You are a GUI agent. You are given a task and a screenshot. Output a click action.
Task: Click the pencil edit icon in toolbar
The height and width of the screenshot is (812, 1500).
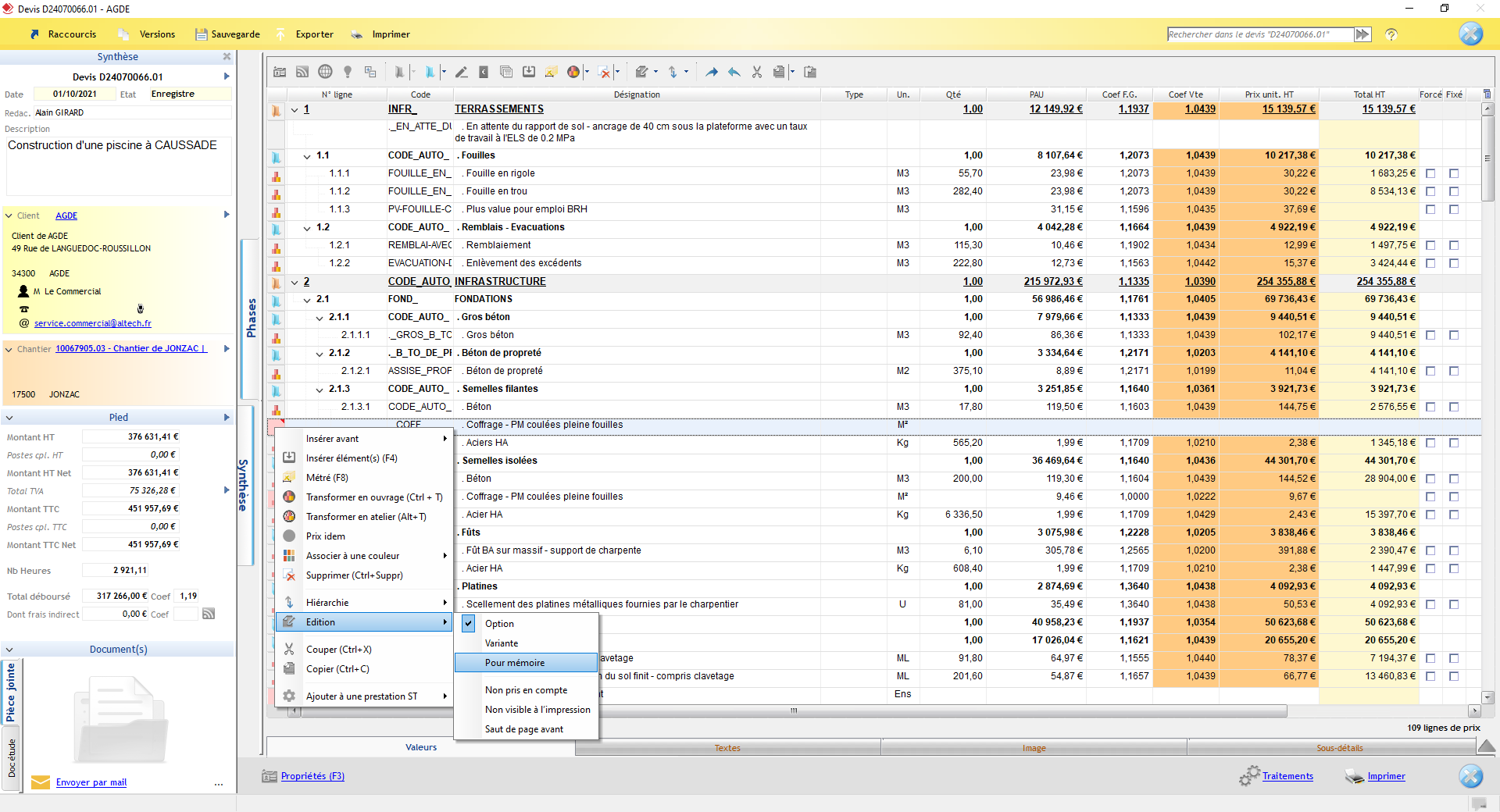[x=461, y=72]
